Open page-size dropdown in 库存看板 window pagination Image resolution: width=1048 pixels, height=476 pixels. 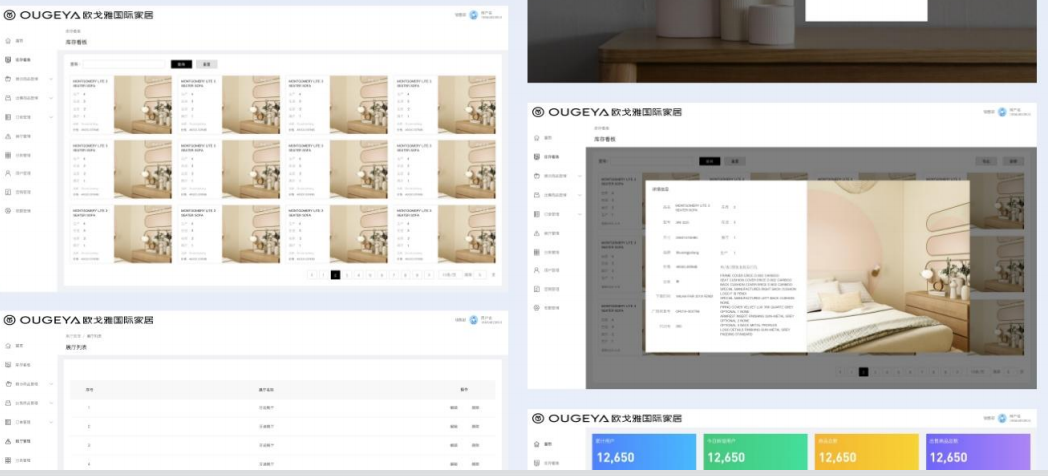tap(450, 275)
